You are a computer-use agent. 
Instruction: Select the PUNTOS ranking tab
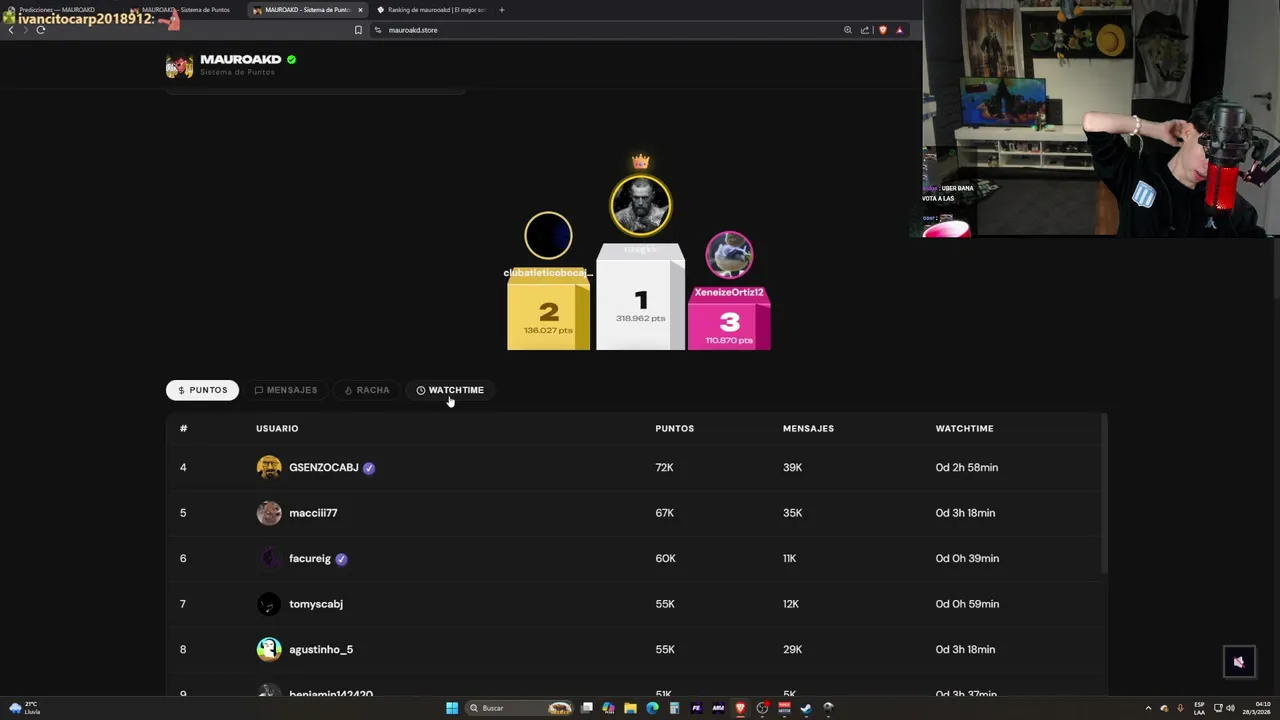(x=202, y=390)
